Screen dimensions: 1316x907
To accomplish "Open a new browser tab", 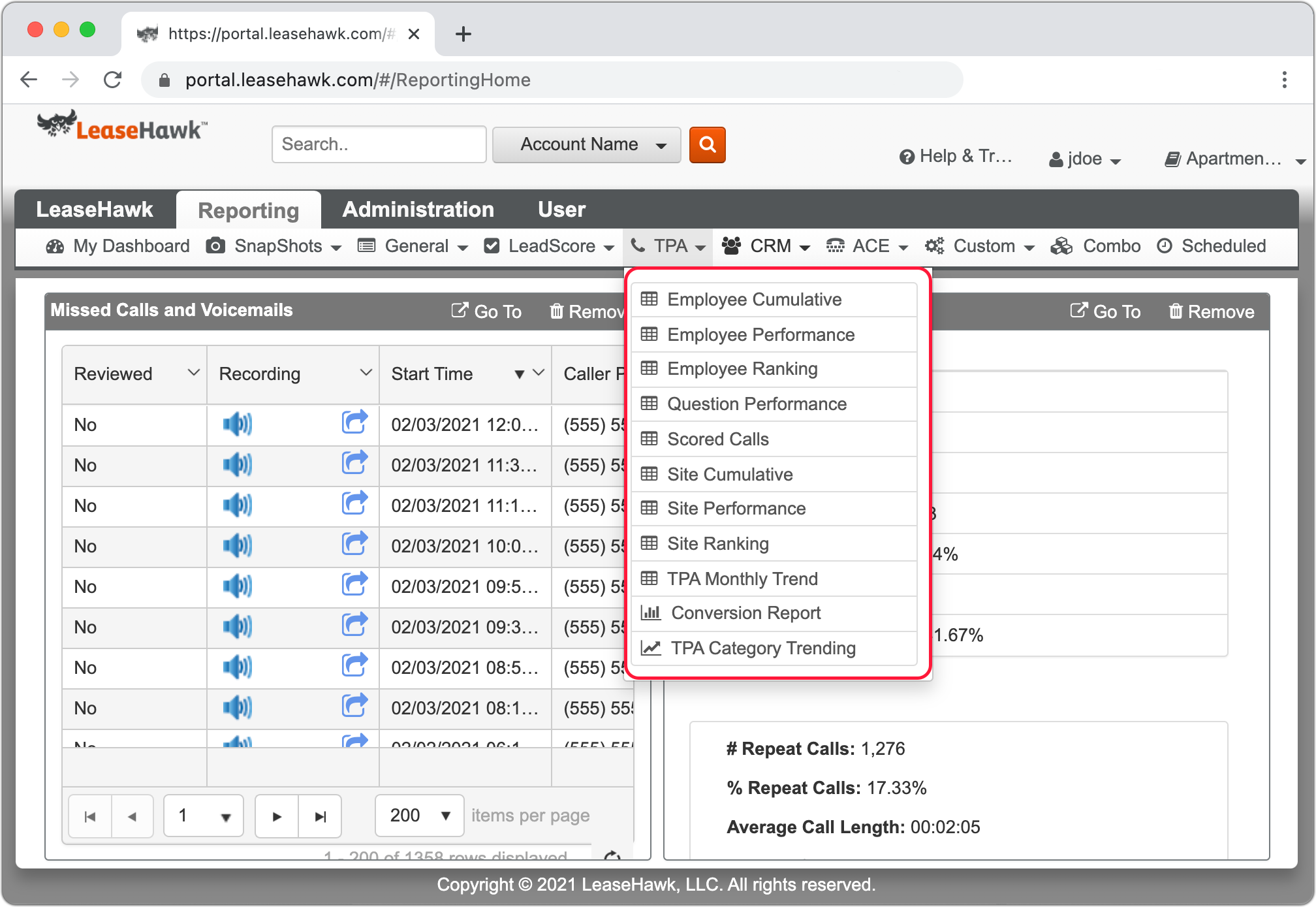I will pyautogui.click(x=463, y=34).
